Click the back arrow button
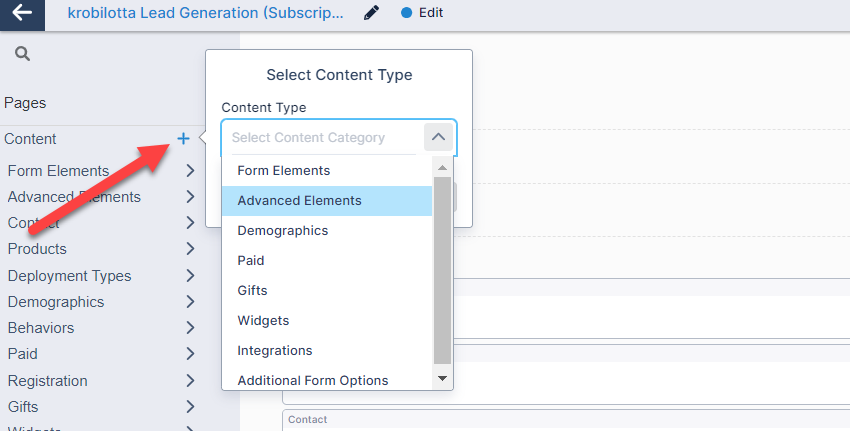 tap(22, 14)
